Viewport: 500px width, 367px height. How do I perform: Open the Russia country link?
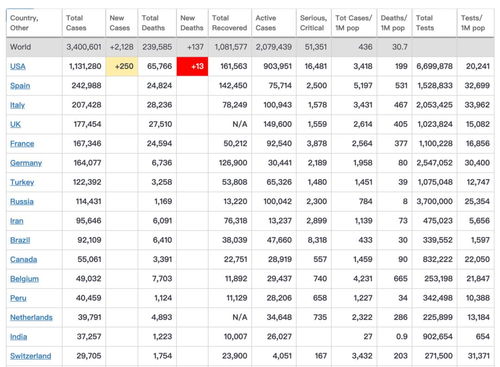click(x=22, y=202)
